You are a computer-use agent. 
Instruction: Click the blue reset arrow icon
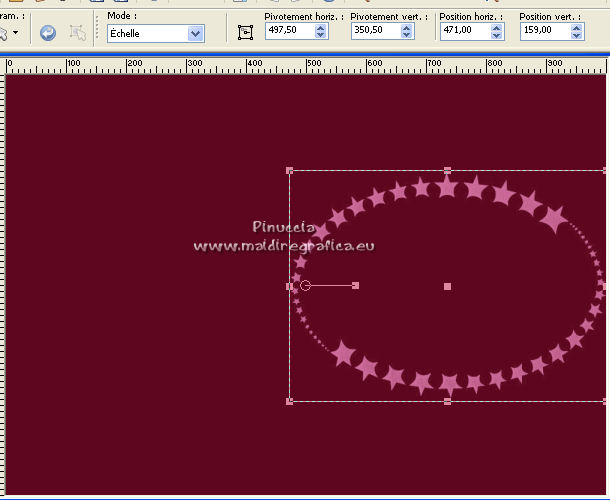click(x=48, y=33)
